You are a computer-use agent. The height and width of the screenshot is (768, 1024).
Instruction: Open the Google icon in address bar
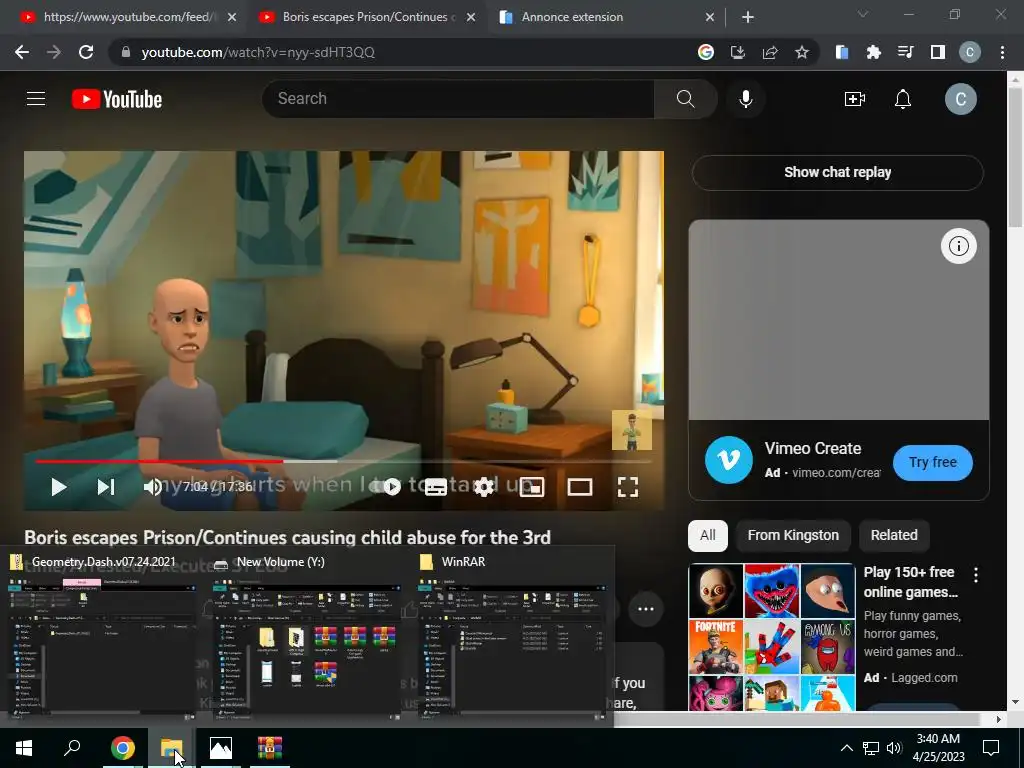click(x=705, y=52)
